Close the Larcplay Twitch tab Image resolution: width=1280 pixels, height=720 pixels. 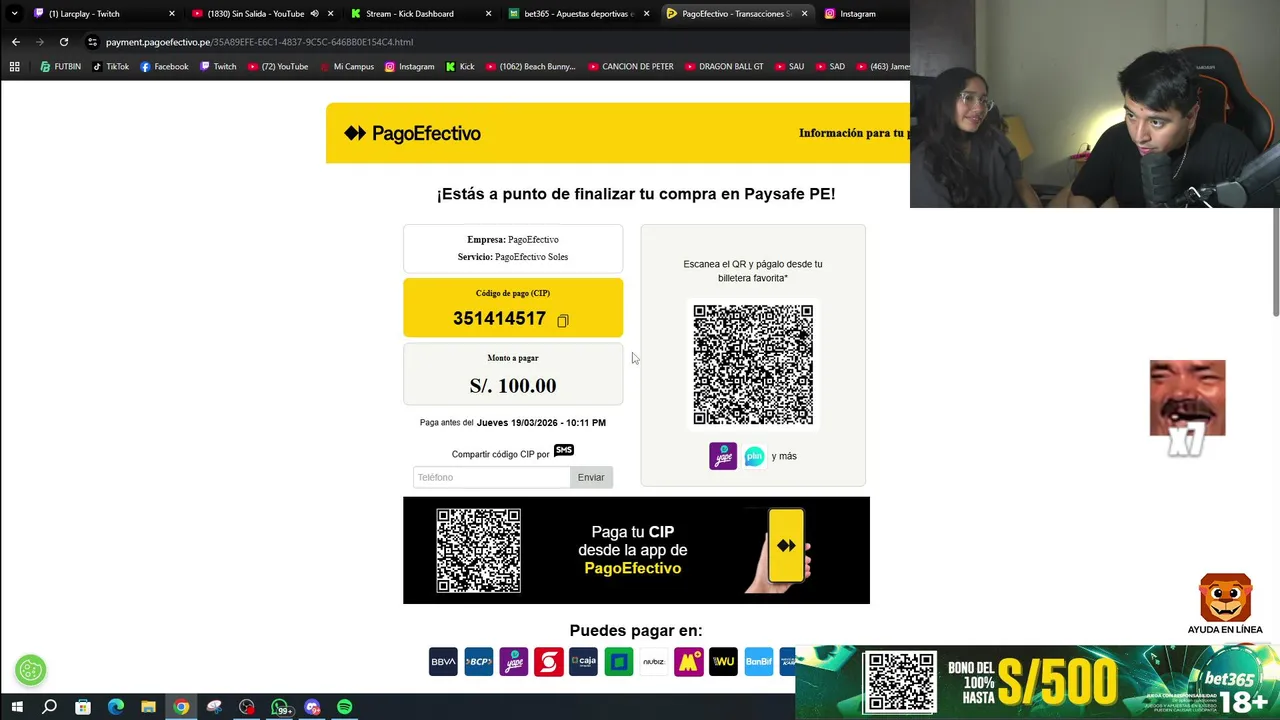point(172,14)
